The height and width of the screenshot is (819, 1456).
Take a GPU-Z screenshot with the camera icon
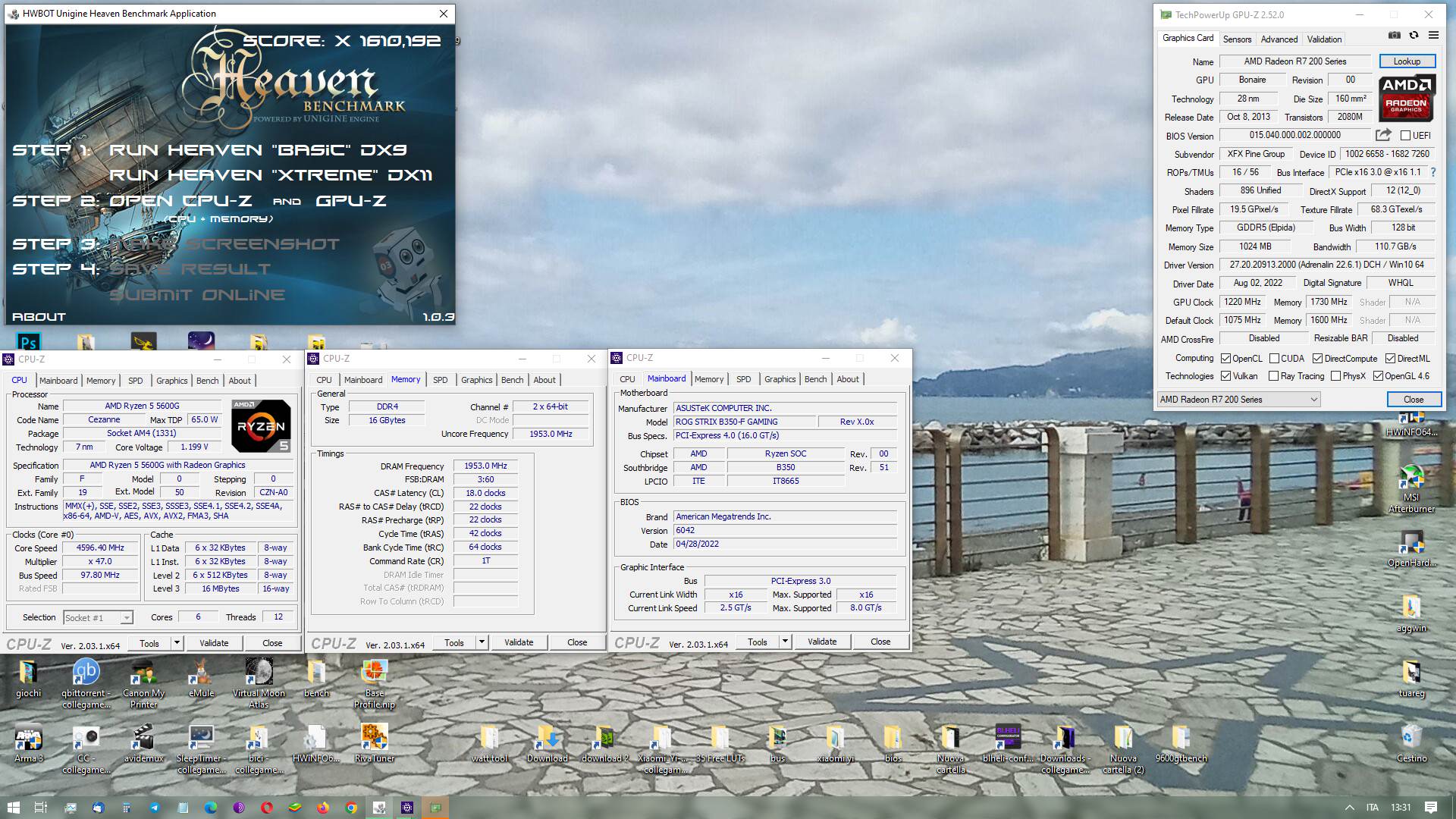click(x=1394, y=35)
